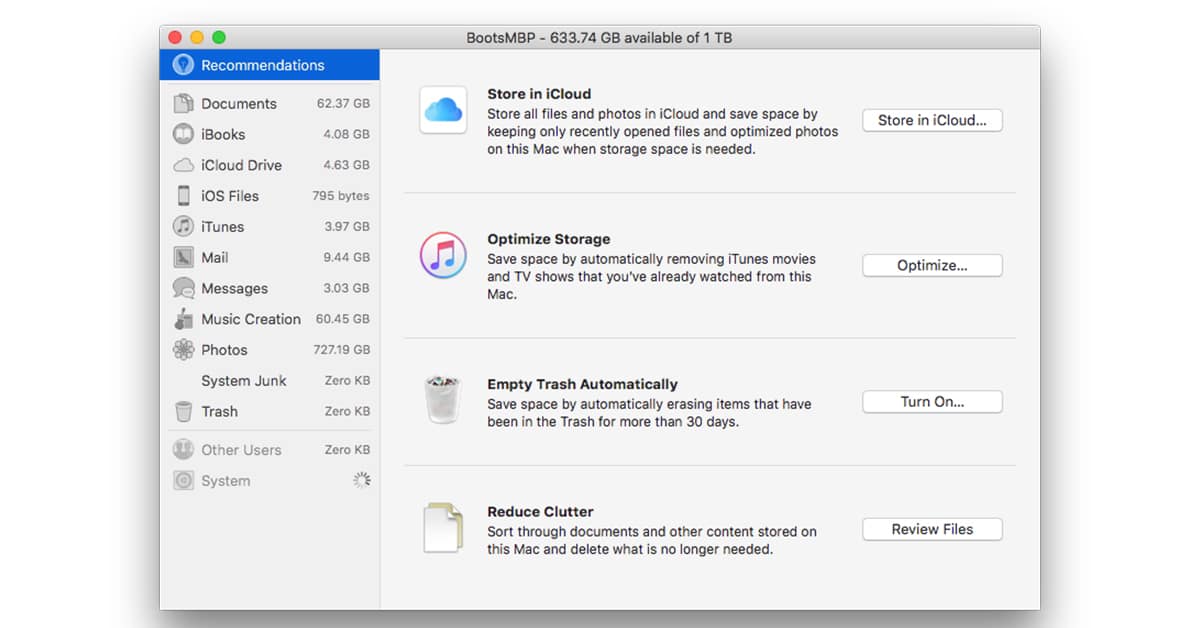Click the Messages bubble icon in sidebar

pos(183,288)
